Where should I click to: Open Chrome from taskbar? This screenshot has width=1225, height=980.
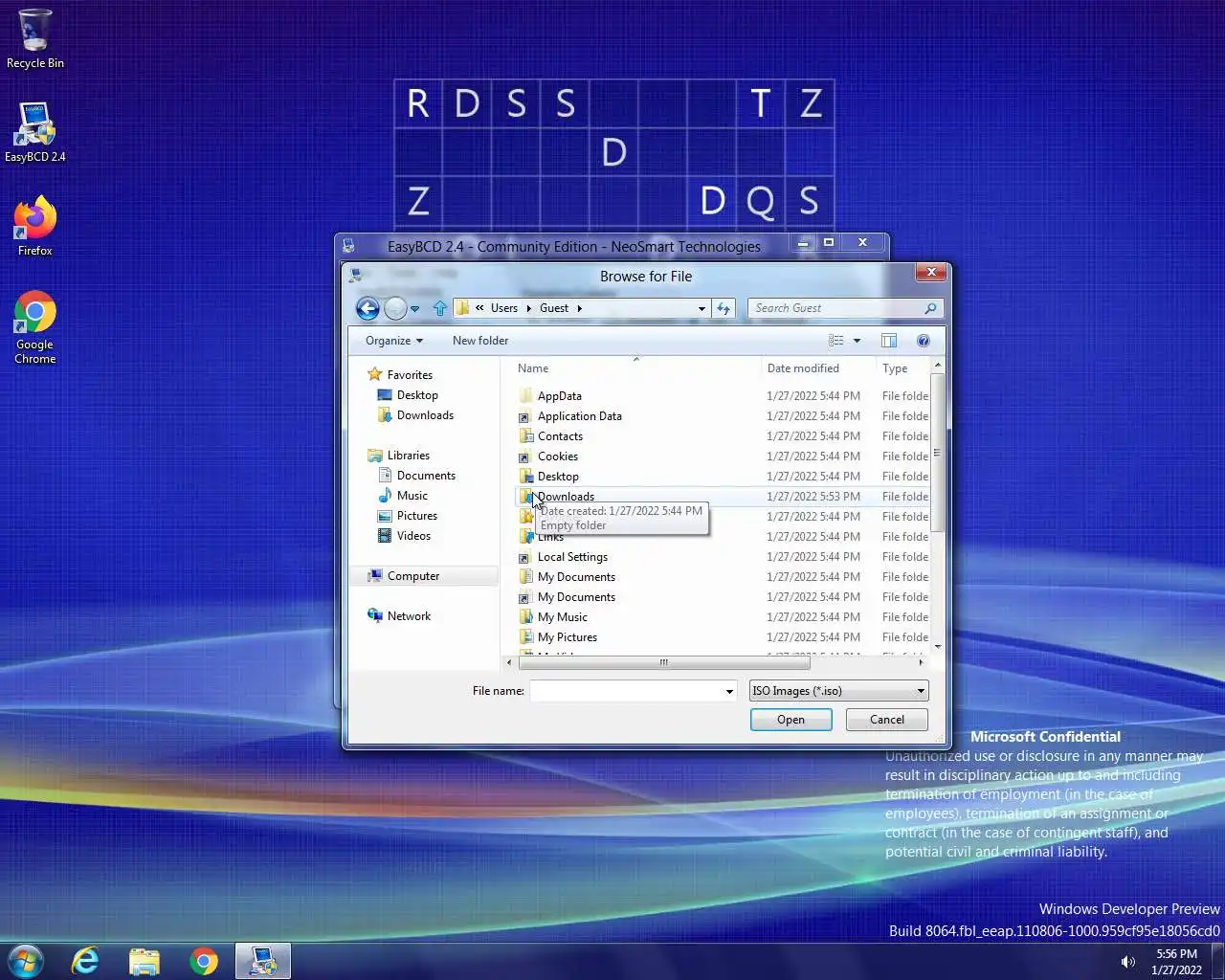click(204, 961)
